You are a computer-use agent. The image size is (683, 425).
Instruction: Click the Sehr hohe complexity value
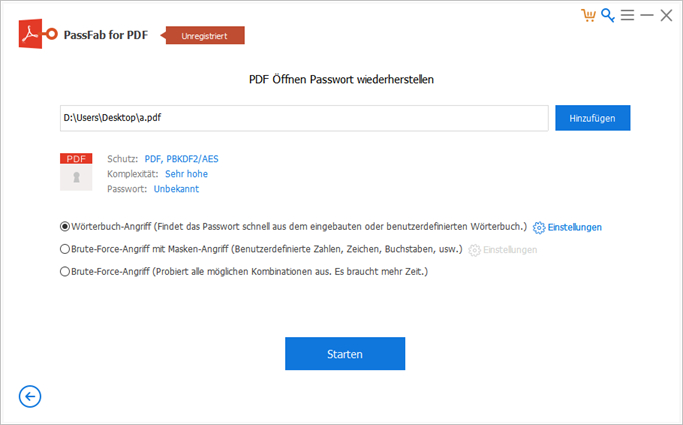pos(186,173)
